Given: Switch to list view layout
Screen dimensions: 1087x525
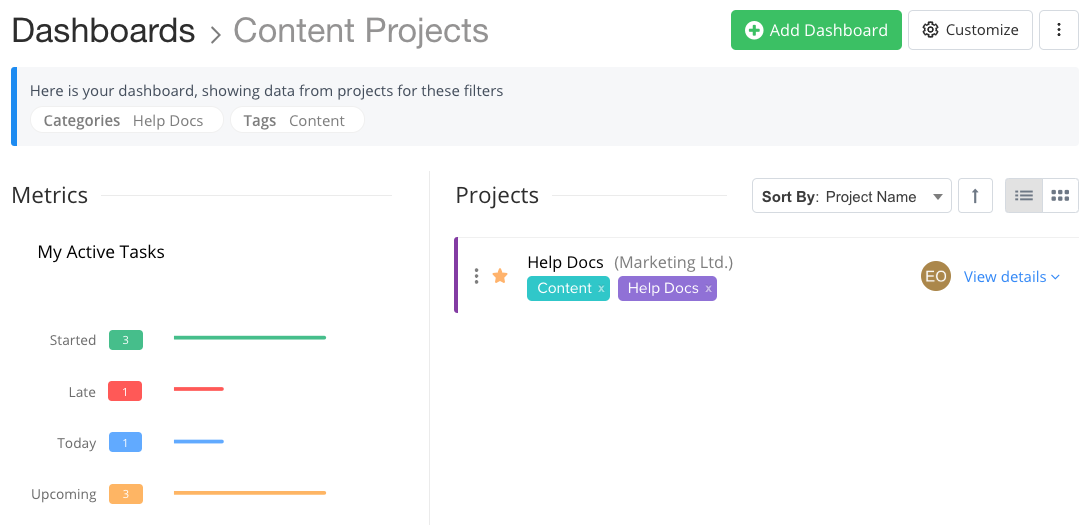Looking at the screenshot, I should [1024, 196].
